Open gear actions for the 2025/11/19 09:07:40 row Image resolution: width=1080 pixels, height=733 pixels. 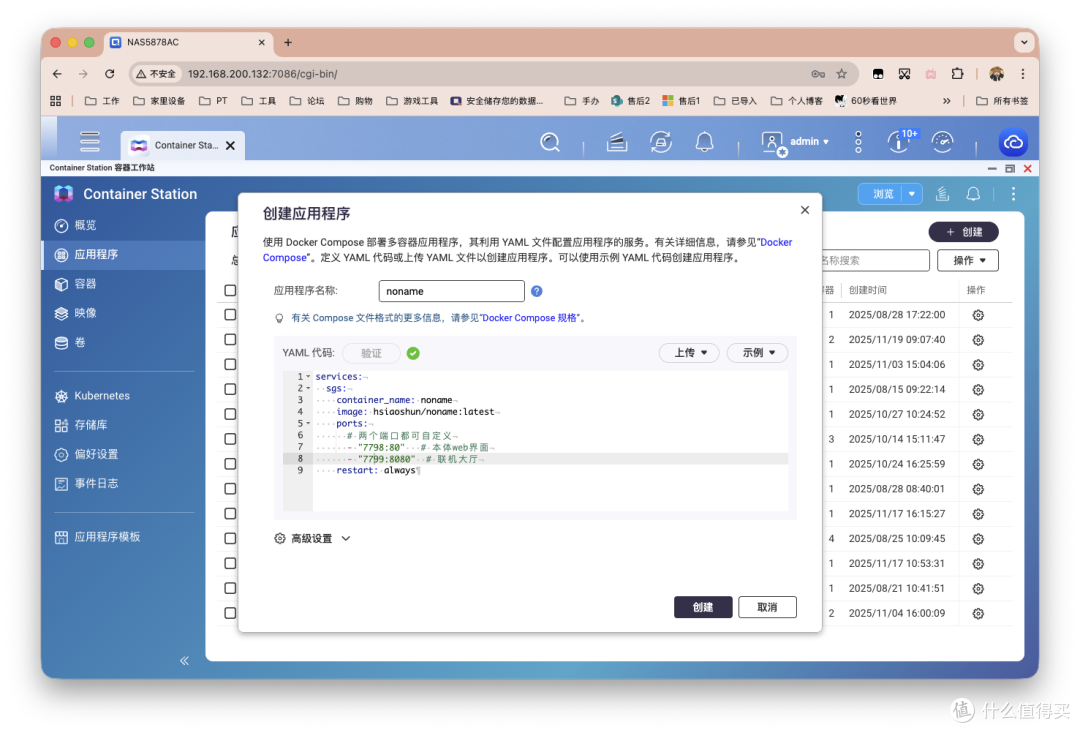click(x=978, y=340)
